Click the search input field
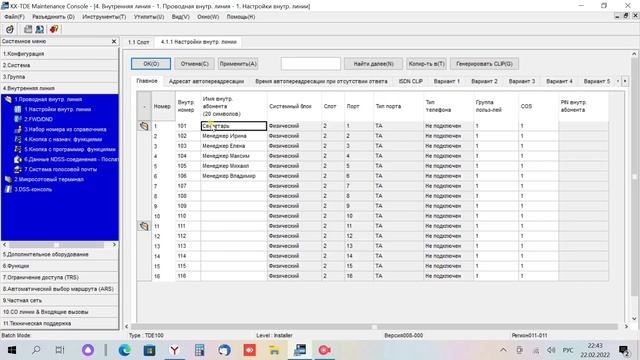Viewport: 640px width, 360px height. click(311, 64)
